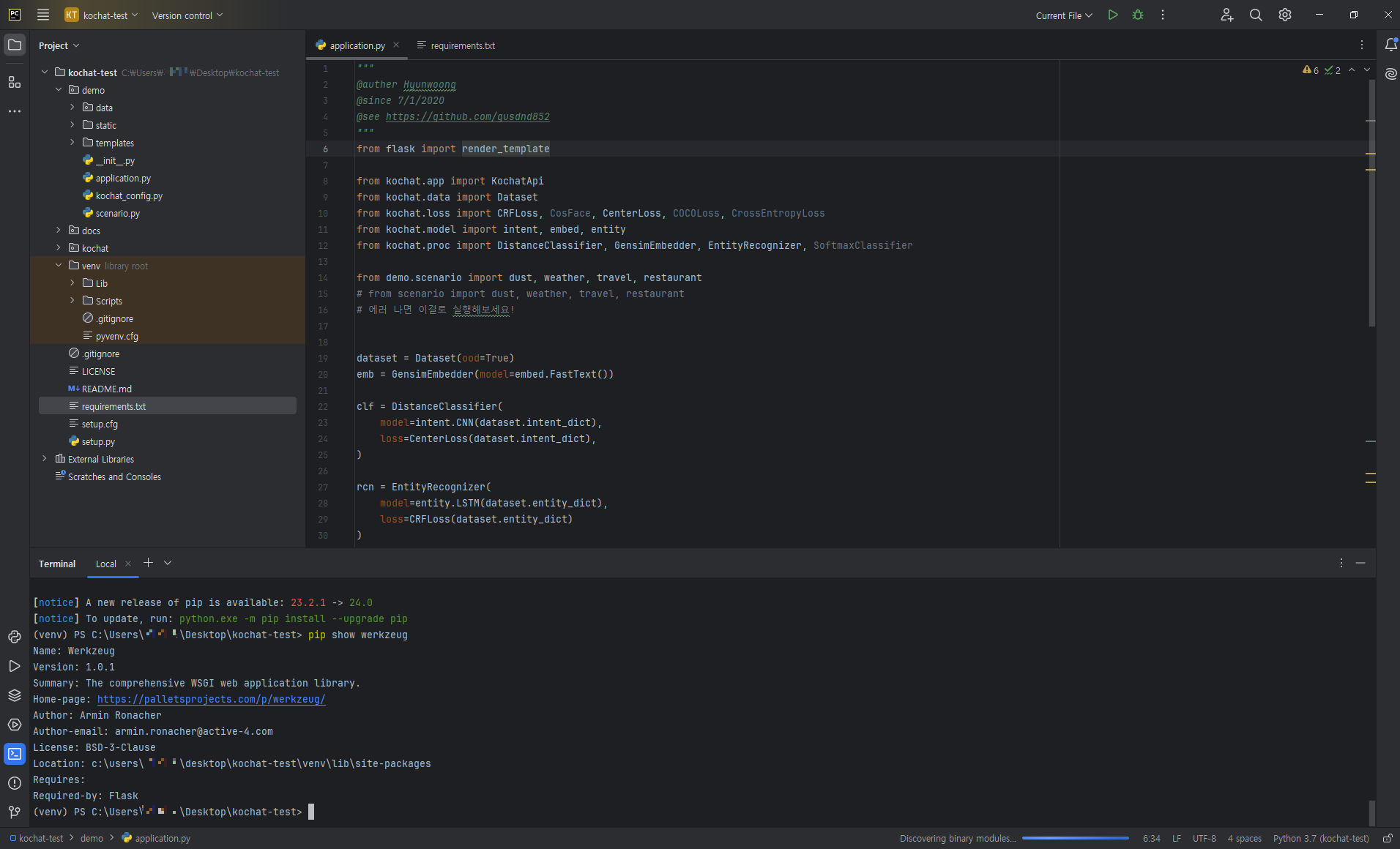The height and width of the screenshot is (849, 1400).
Task: Open the Problems tool window icon
Action: click(15, 783)
